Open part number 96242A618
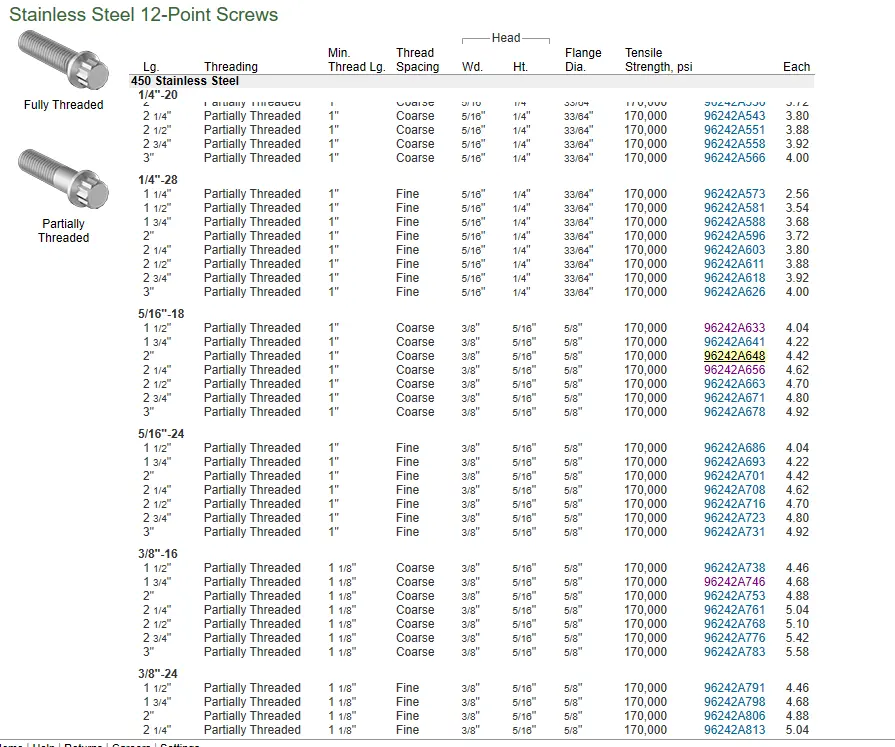The height and width of the screenshot is (747, 895). point(734,278)
